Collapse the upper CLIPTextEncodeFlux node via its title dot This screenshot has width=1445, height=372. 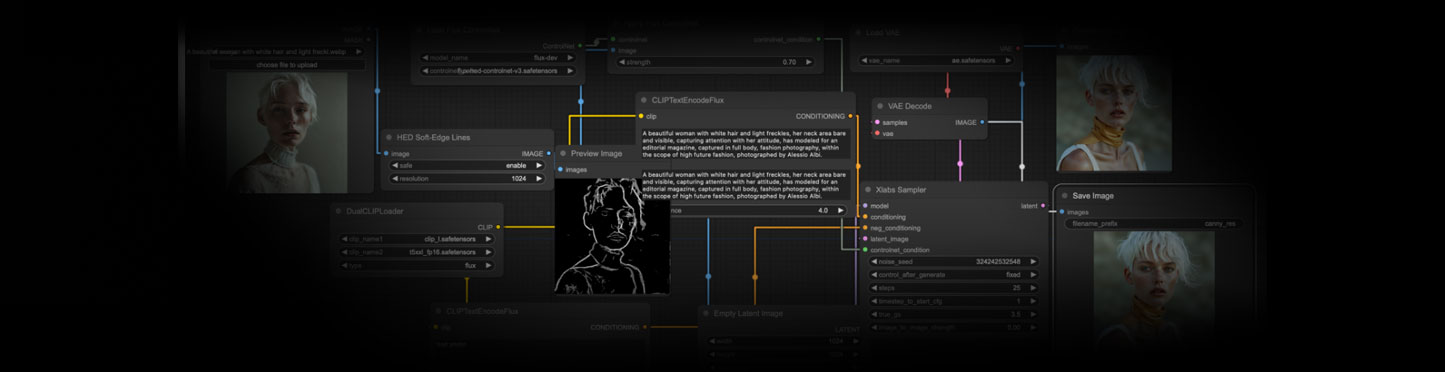coord(643,100)
